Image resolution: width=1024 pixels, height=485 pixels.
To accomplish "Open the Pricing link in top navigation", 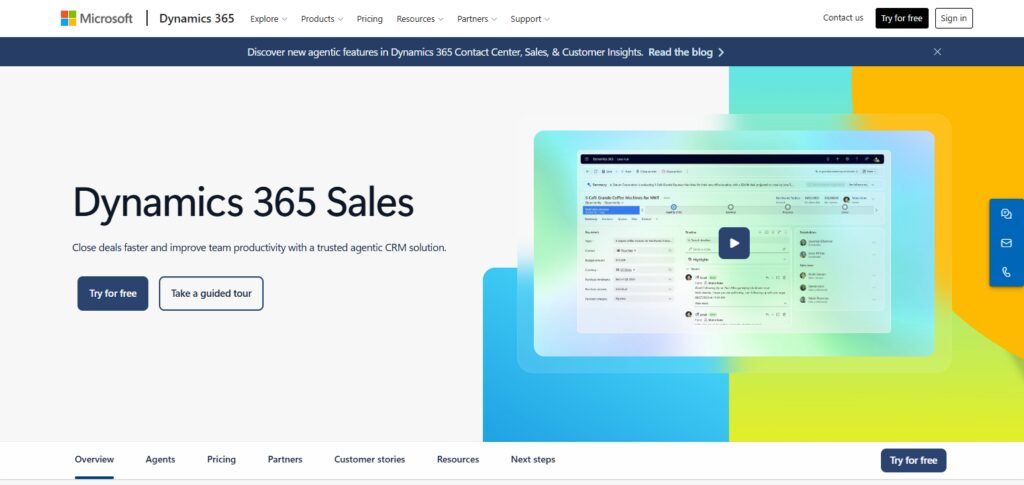I will [x=370, y=19].
